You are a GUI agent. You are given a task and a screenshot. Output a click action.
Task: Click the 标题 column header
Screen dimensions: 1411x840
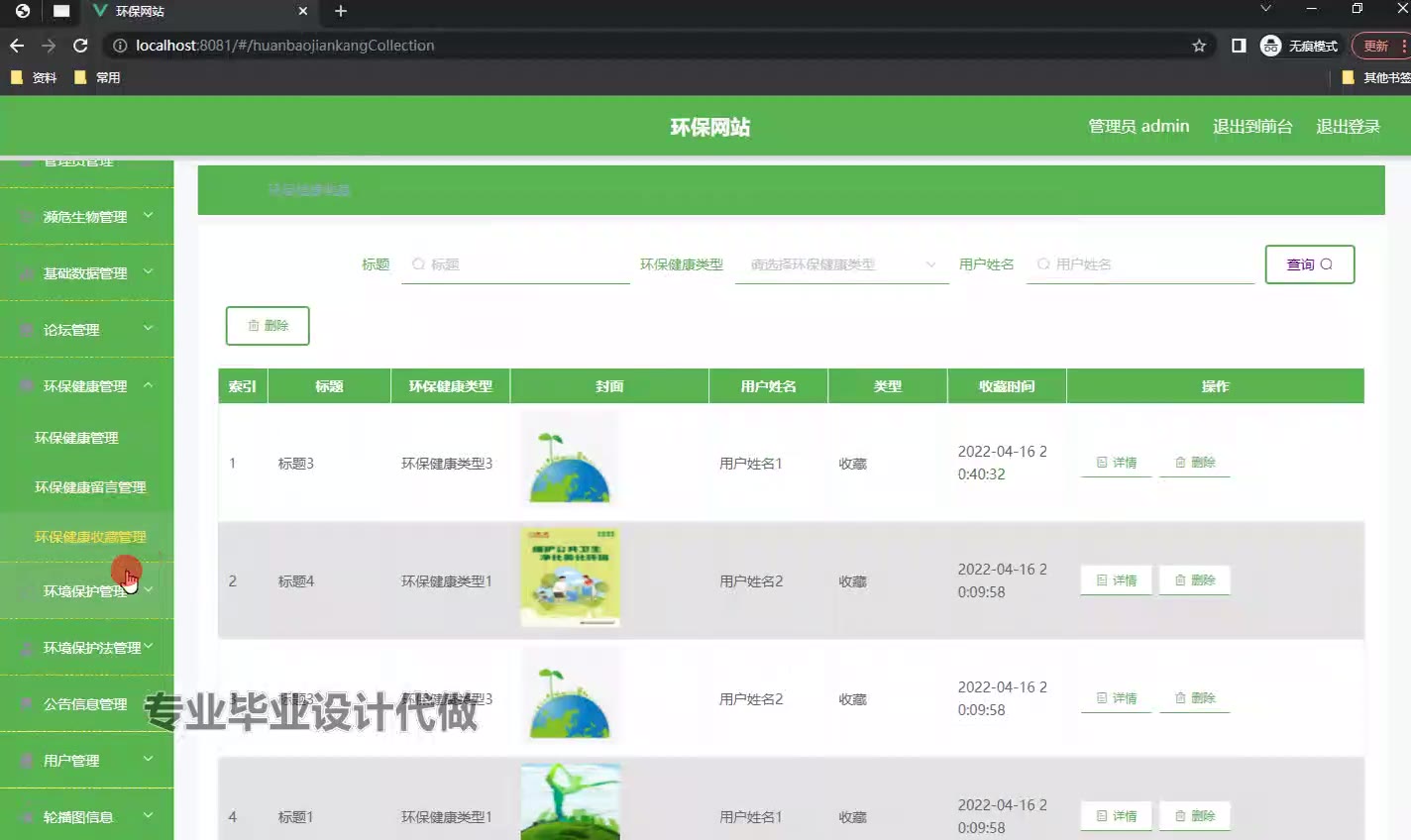329,386
